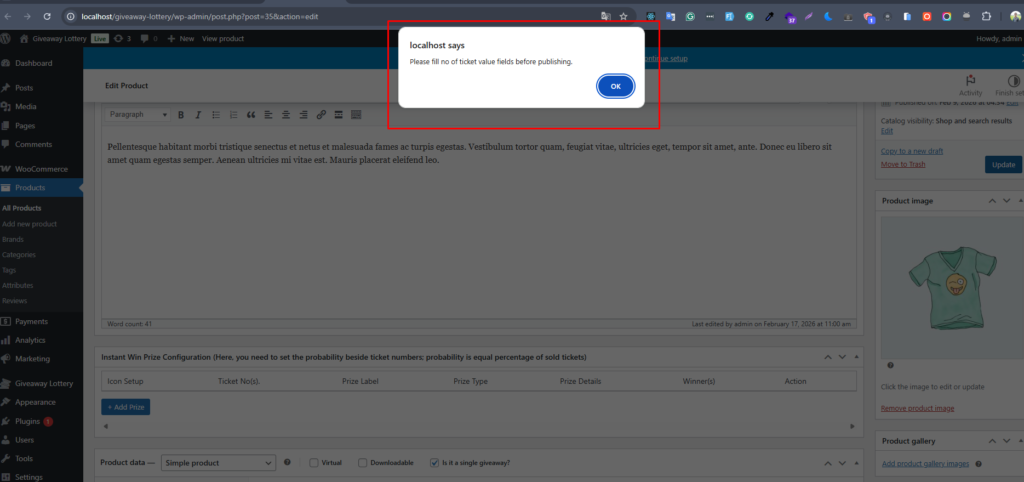Click the Product data help icon

(x=288, y=463)
